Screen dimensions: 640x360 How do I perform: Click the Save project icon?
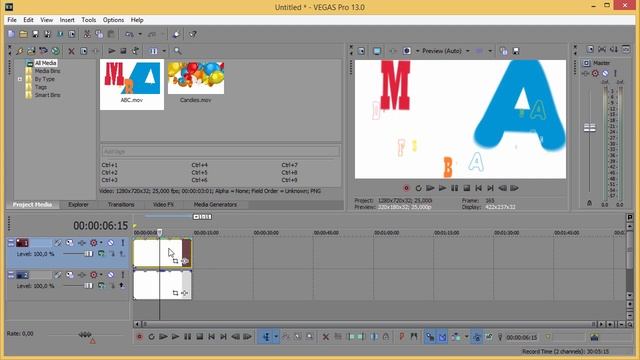pyautogui.click(x=36, y=34)
